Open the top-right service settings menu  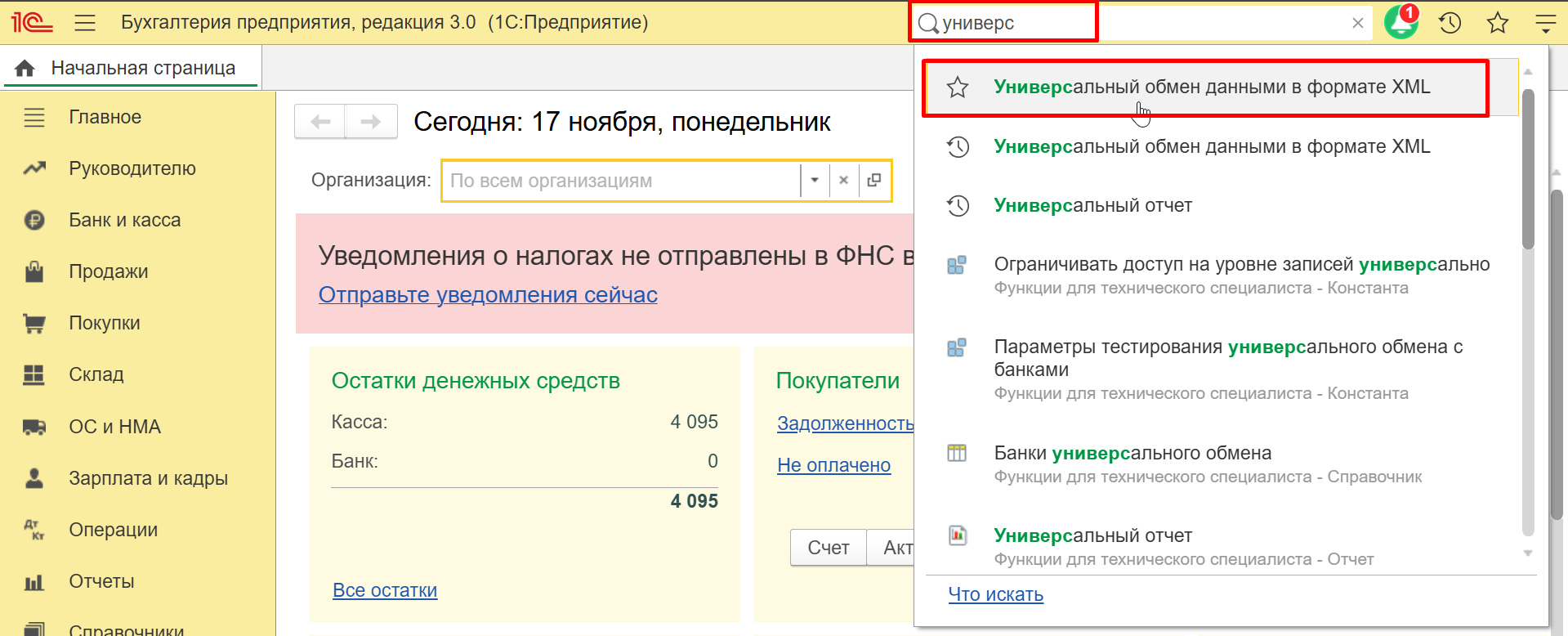point(1545,23)
